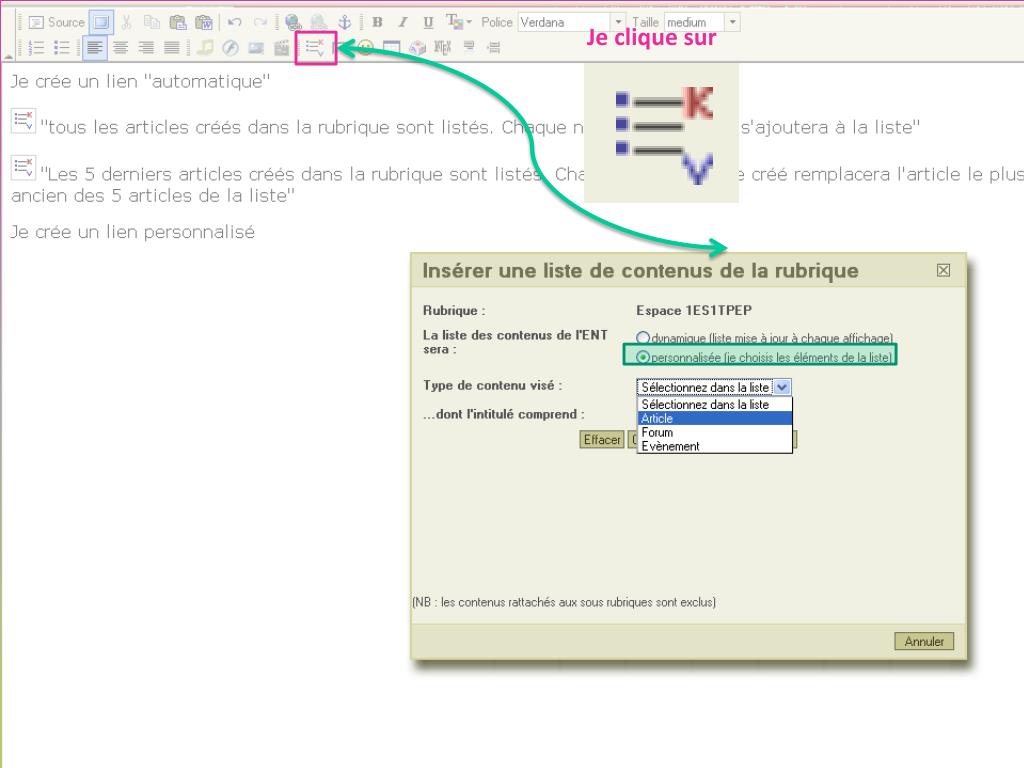Click the Redo arrow icon
The height and width of the screenshot is (768, 1024).
(x=260, y=22)
